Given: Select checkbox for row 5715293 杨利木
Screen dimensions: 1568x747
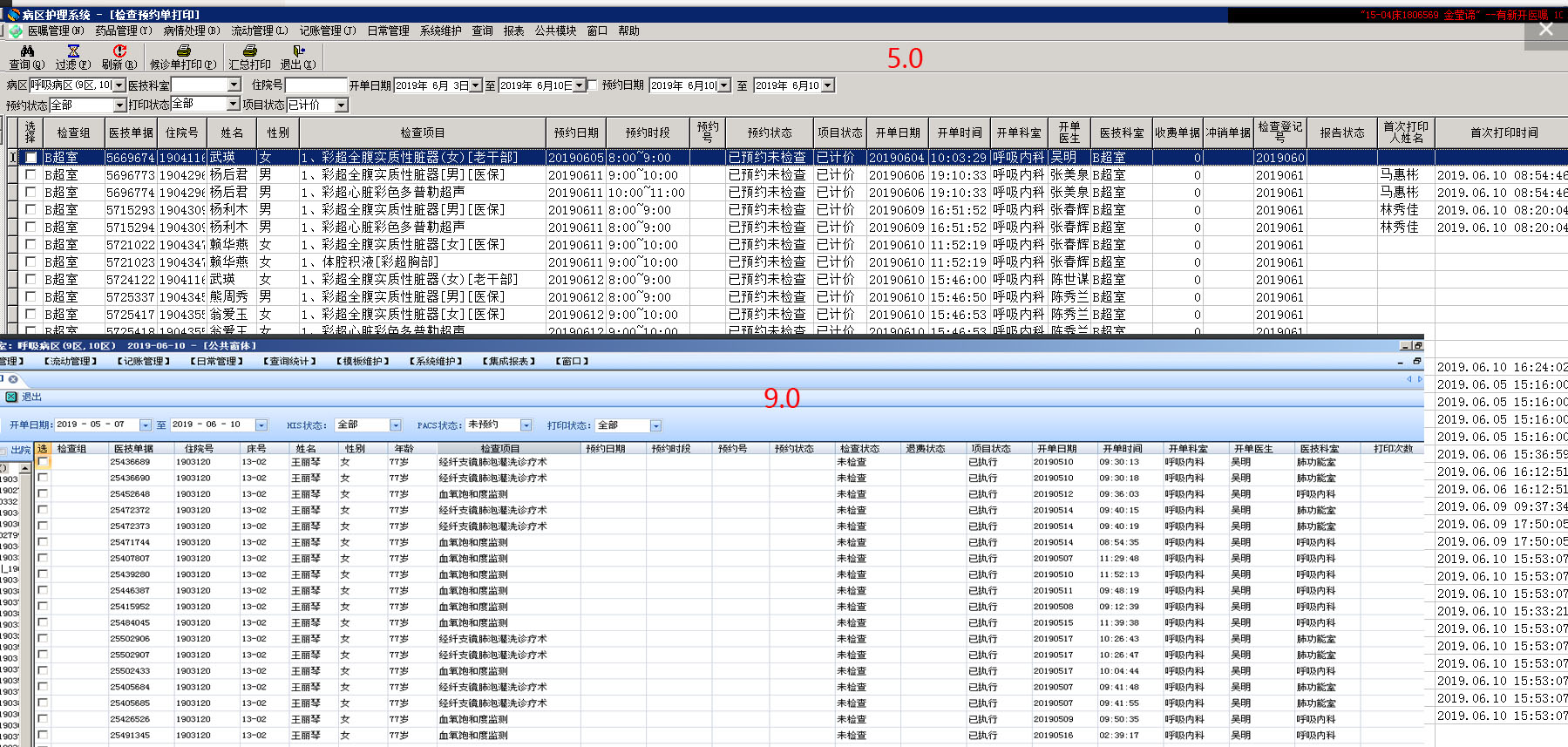Looking at the screenshot, I should point(31,210).
